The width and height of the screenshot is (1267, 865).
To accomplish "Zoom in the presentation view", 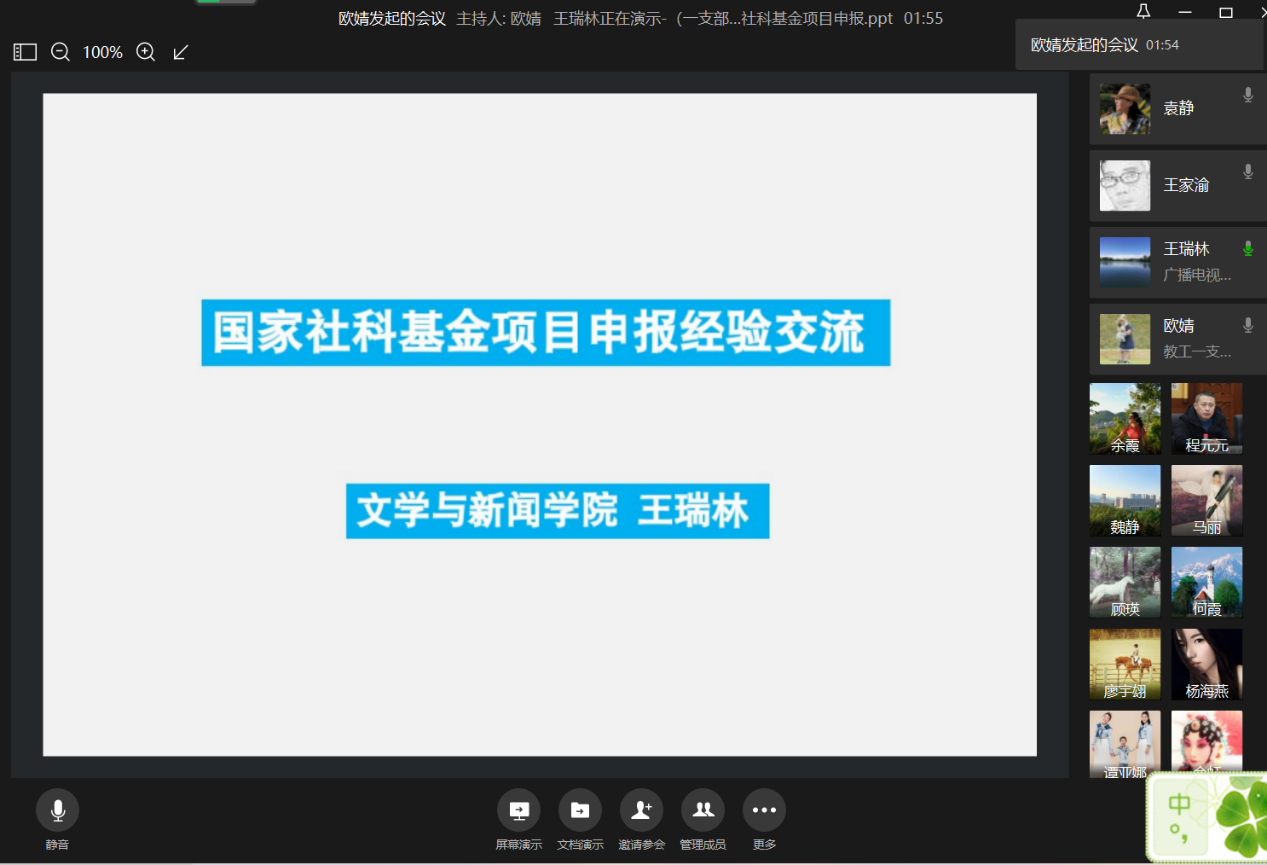I will (x=146, y=52).
